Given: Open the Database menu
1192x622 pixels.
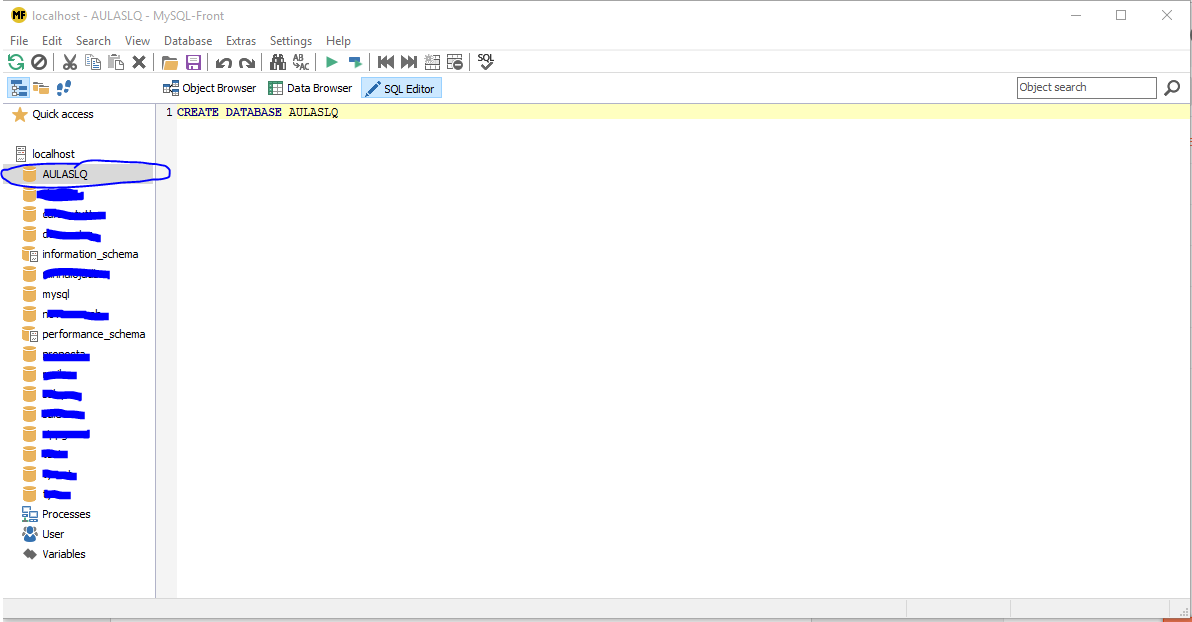Looking at the screenshot, I should pyautogui.click(x=188, y=41).
